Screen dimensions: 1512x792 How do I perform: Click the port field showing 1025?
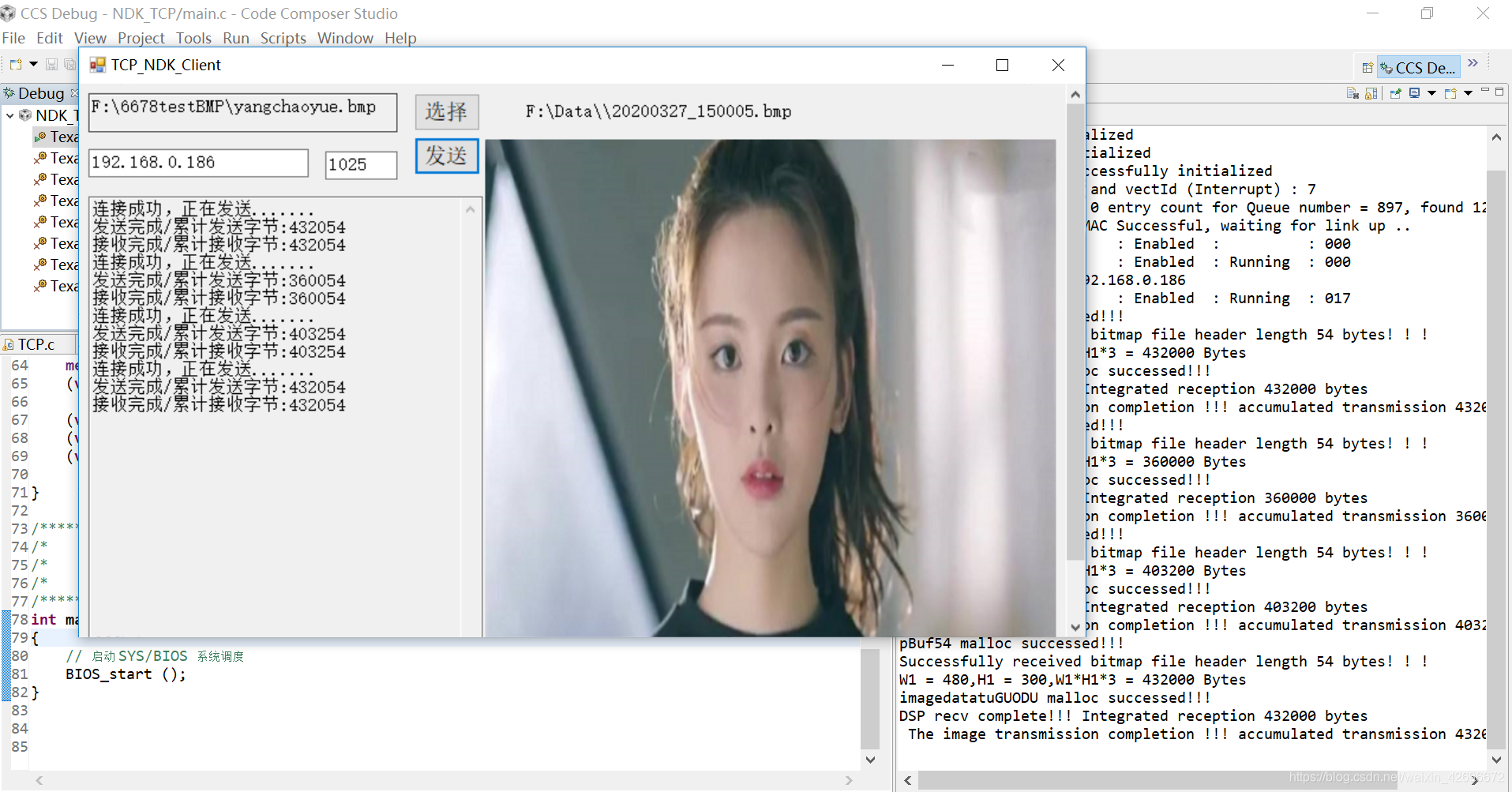coord(361,165)
